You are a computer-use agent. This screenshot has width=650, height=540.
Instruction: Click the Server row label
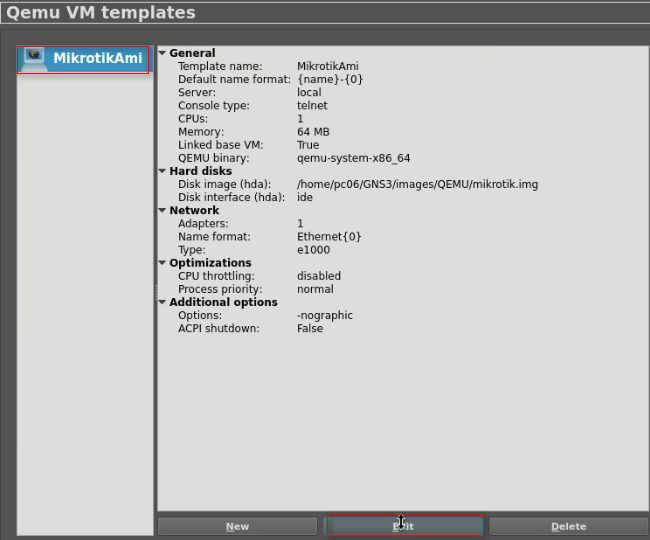(x=197, y=92)
